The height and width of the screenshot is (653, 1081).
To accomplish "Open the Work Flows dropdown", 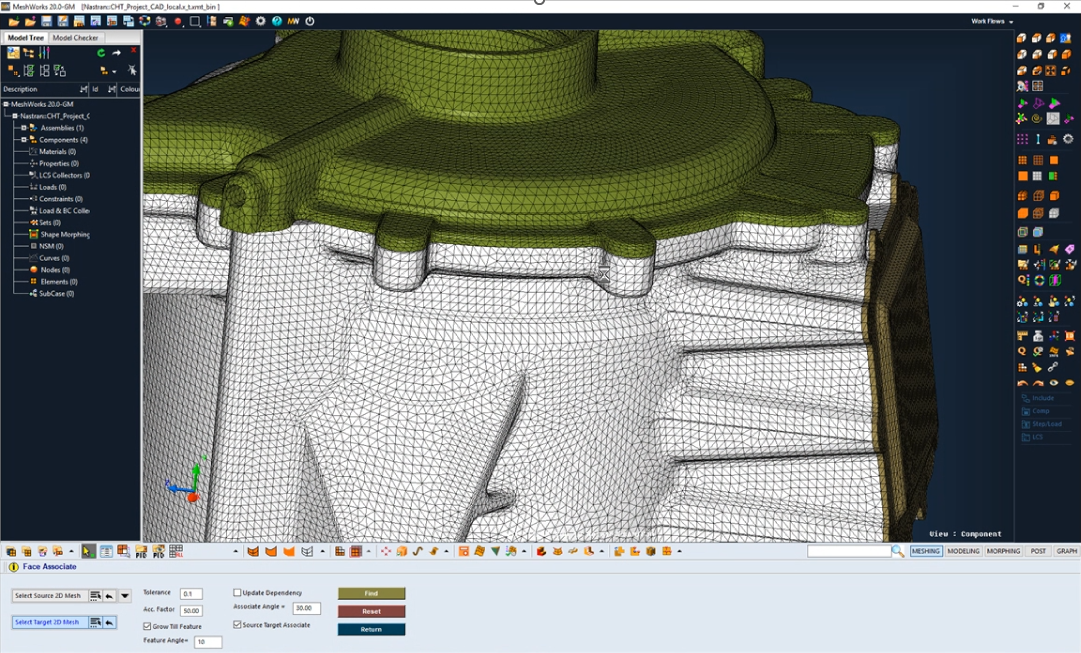I will tap(991, 21).
